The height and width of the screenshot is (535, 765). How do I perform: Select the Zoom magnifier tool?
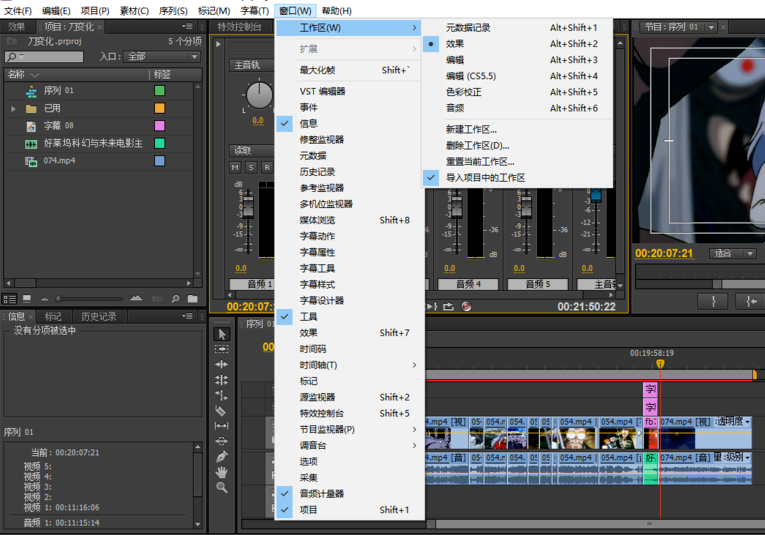pyautogui.click(x=222, y=487)
